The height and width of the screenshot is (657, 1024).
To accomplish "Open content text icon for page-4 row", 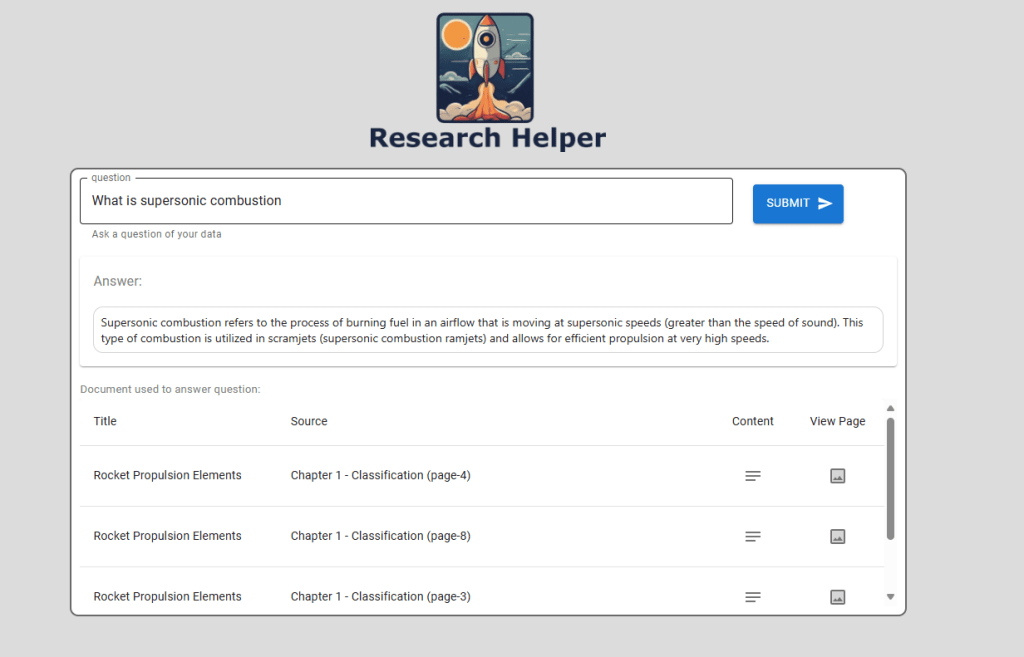I will [x=753, y=476].
